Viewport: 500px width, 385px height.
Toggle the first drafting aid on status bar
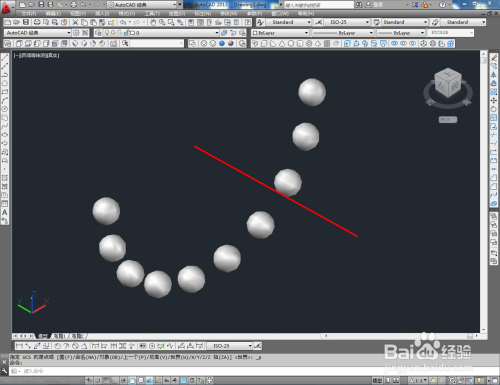(x=89, y=380)
